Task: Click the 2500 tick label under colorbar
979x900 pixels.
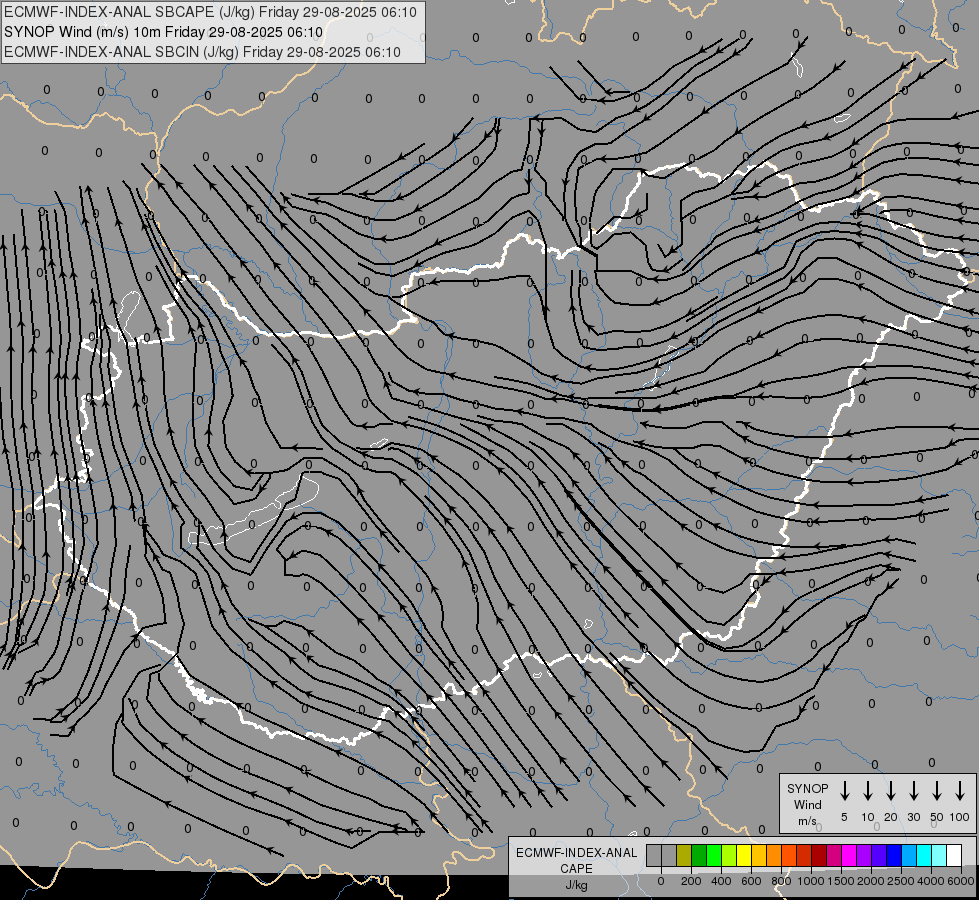Action: 901,881
